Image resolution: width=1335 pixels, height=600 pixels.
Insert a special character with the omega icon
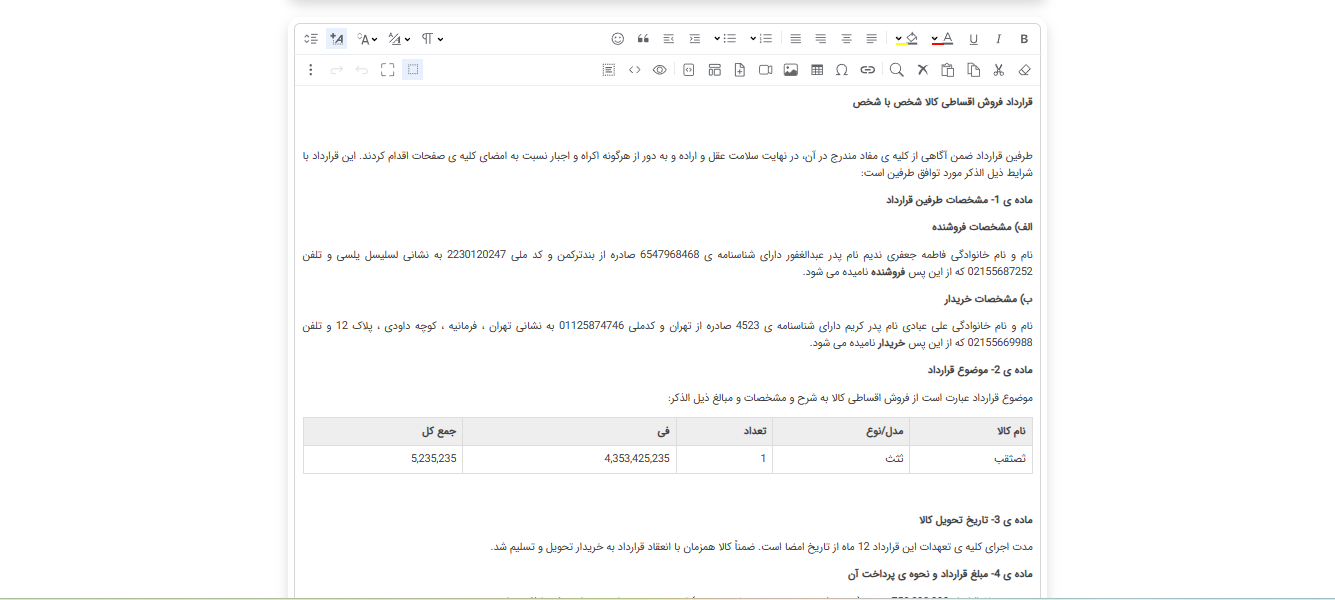click(x=841, y=70)
